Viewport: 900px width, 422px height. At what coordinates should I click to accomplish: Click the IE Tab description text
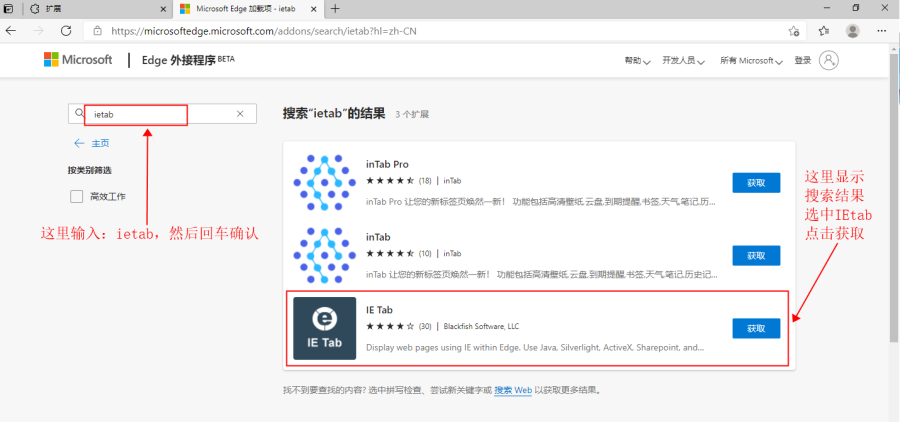[535, 347]
